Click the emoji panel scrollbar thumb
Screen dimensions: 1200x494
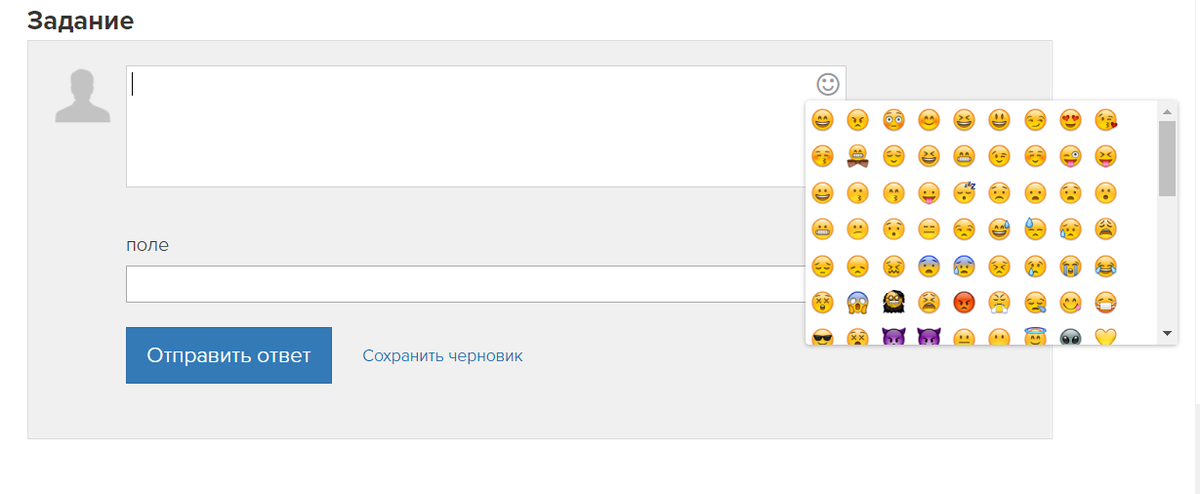click(x=1167, y=158)
